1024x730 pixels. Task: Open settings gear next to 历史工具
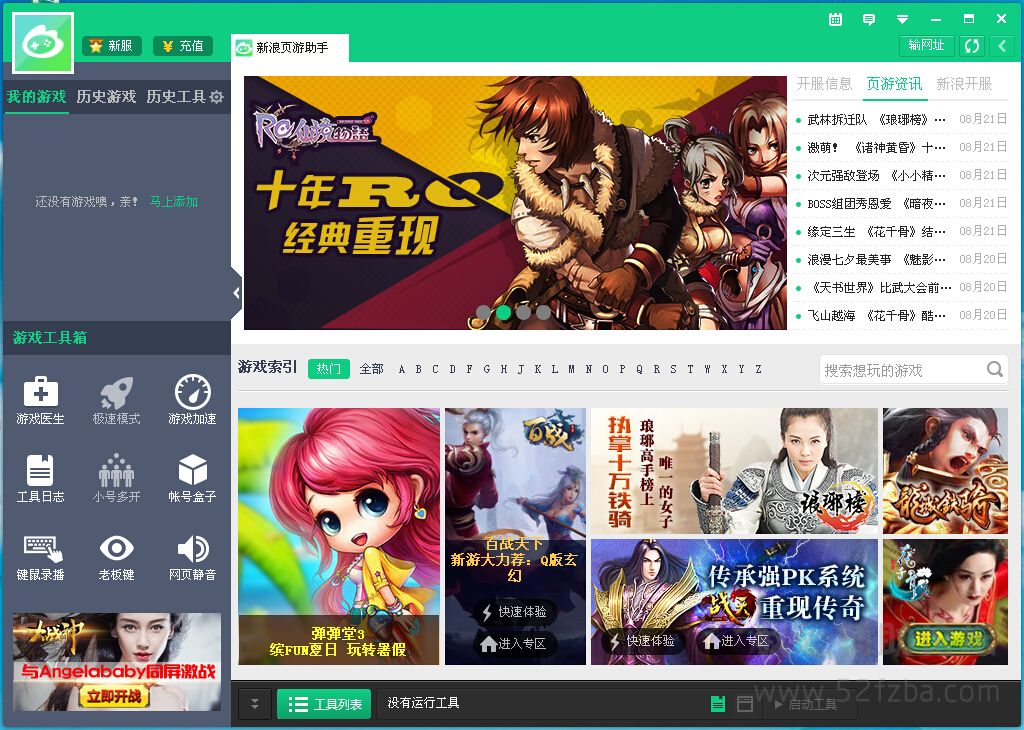tap(217, 97)
